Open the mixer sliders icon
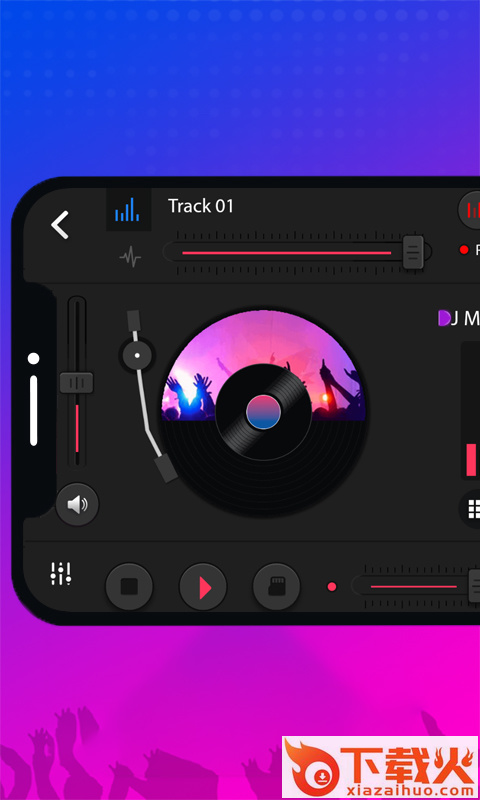Viewport: 480px width, 800px height. click(x=61, y=574)
